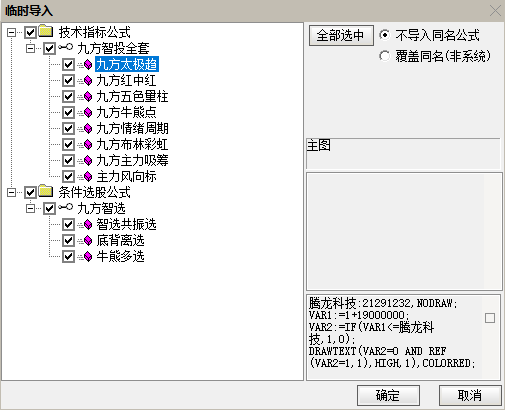Select the 技术指标公式 folder label
505x410 pixels.
coord(95,32)
